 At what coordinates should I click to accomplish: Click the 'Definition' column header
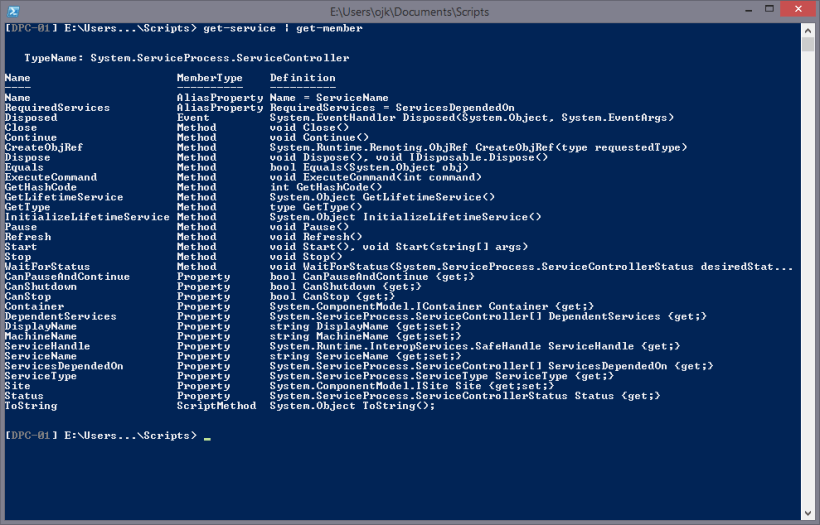coord(302,77)
